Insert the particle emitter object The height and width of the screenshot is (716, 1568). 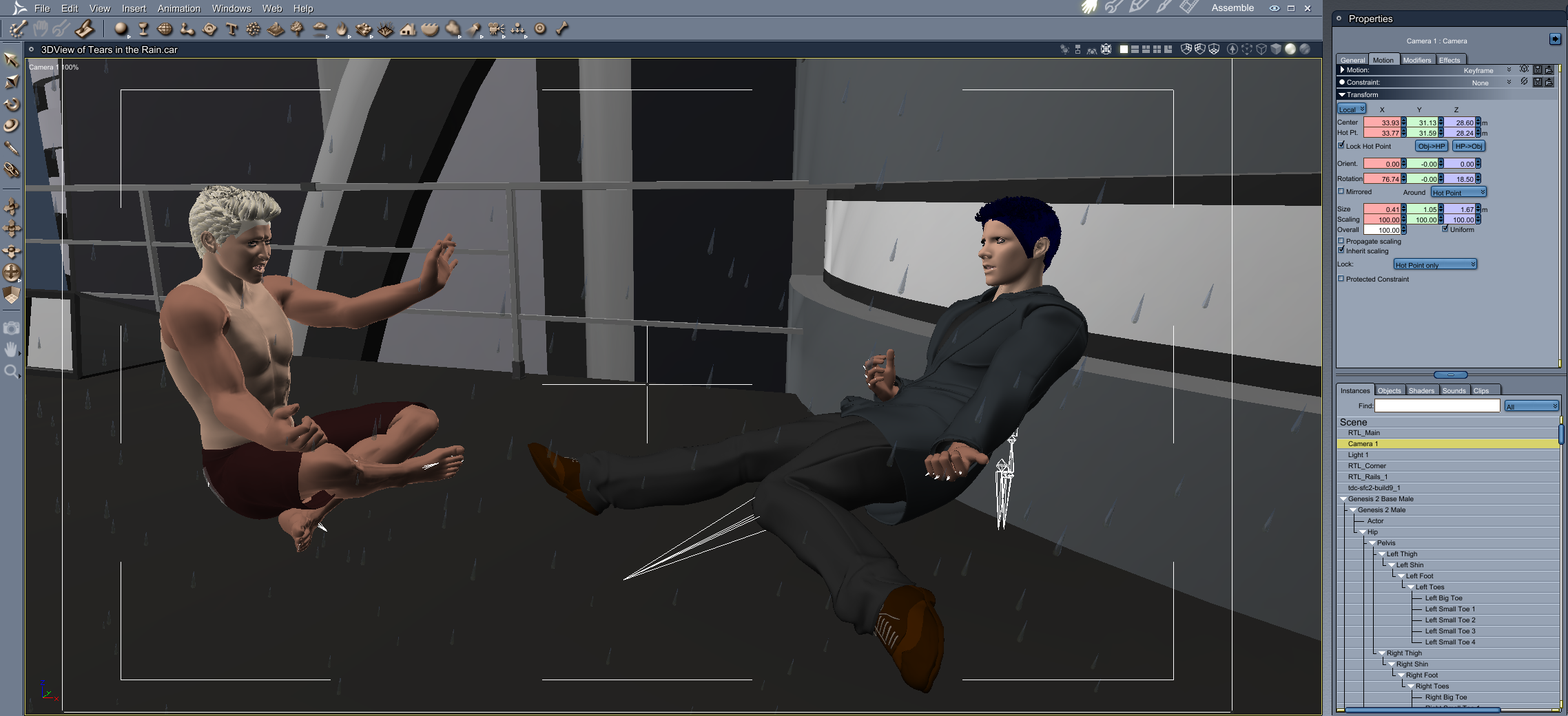[254, 29]
